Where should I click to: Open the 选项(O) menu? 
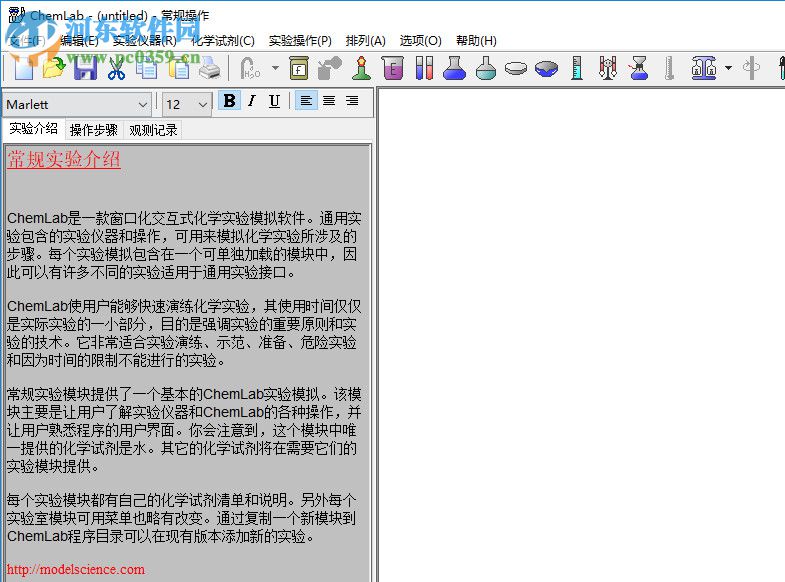(421, 41)
